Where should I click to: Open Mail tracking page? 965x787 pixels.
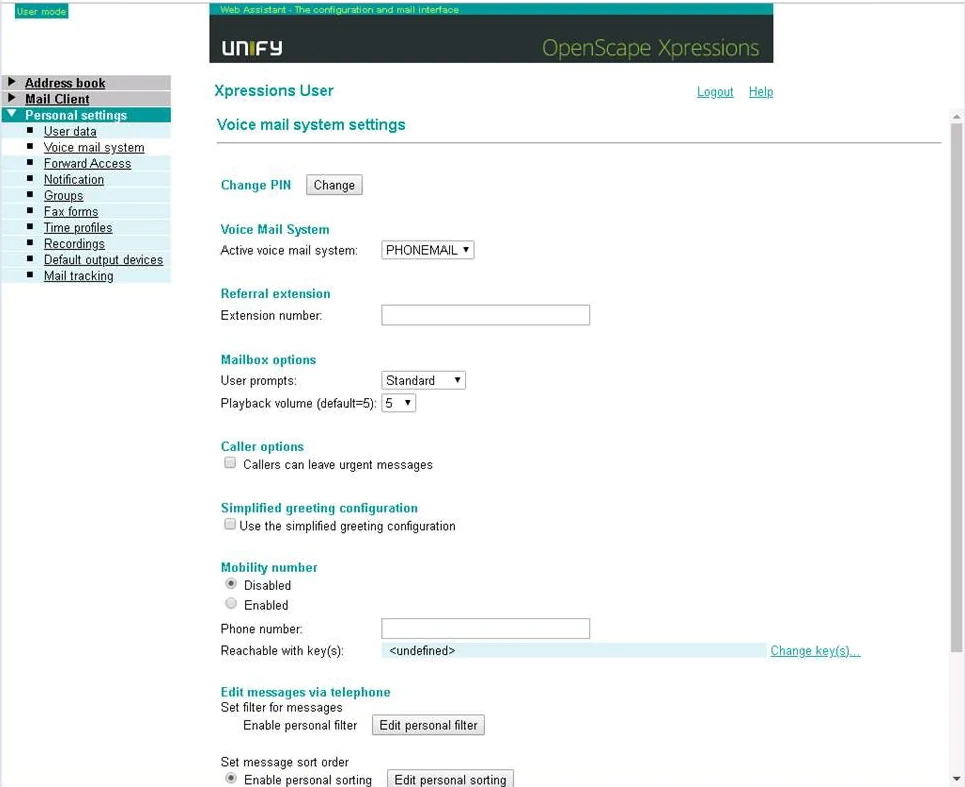coord(78,275)
